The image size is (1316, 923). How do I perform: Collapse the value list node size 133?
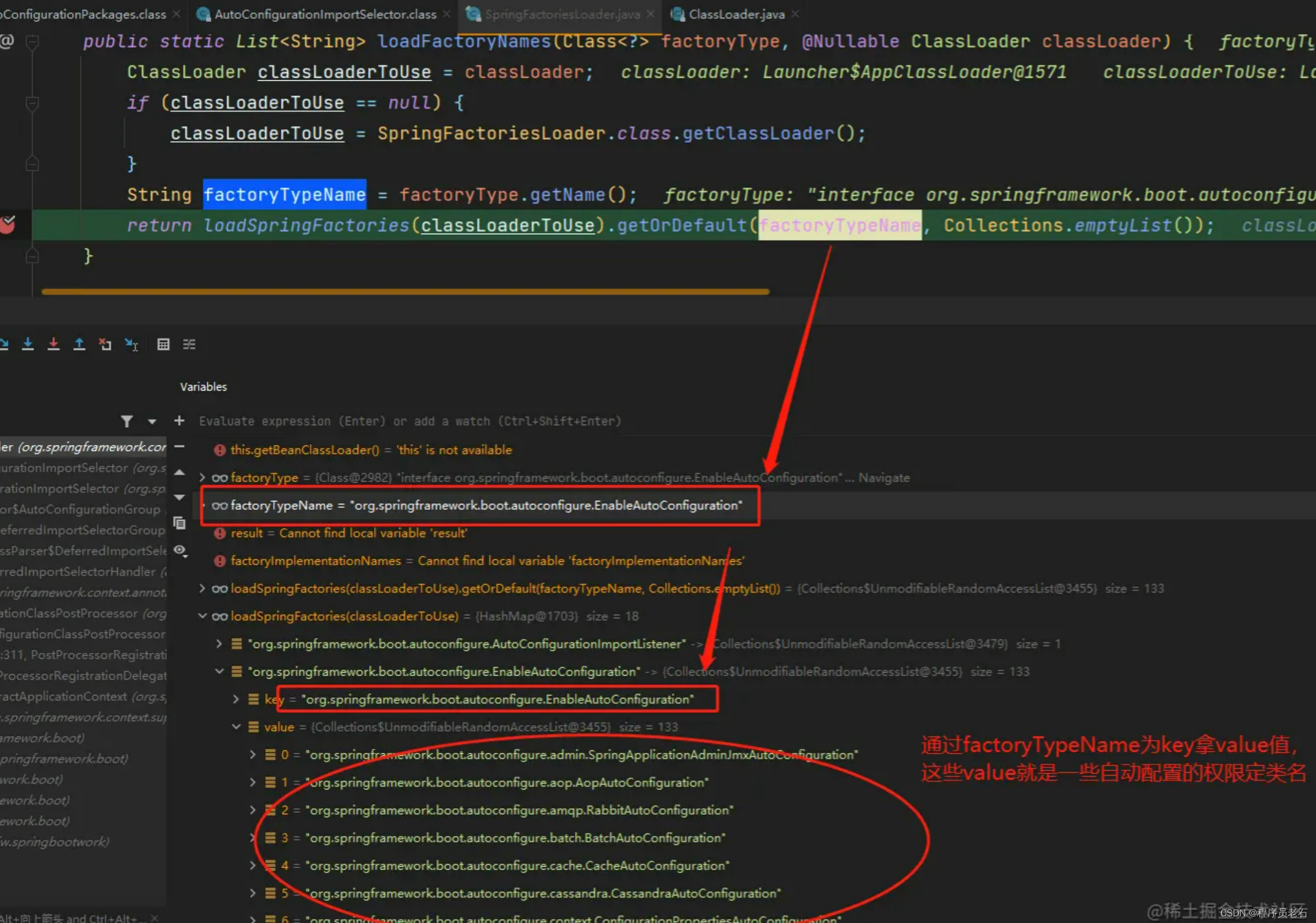(236, 726)
